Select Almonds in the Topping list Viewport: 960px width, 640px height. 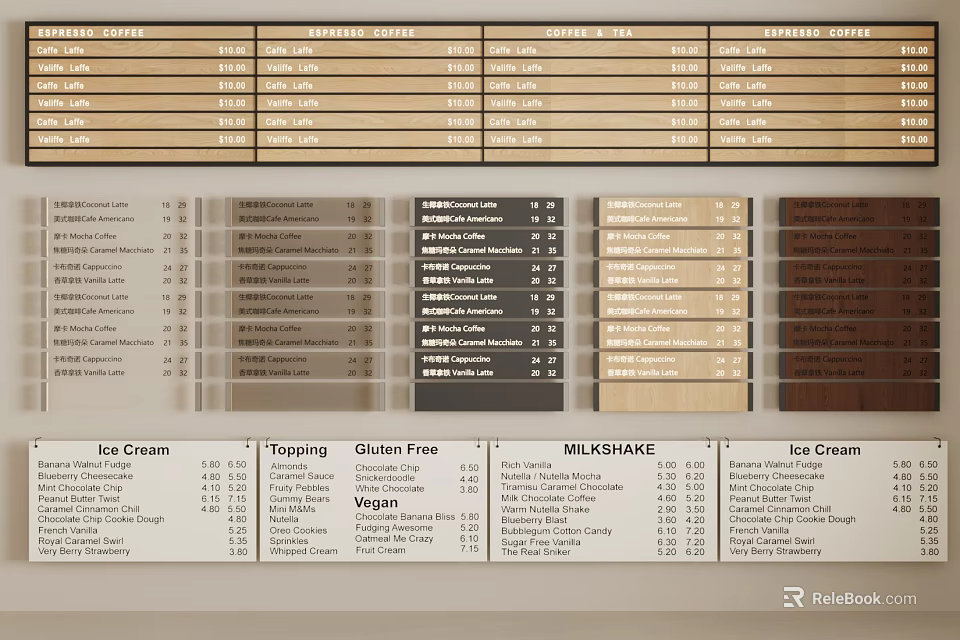tap(289, 466)
